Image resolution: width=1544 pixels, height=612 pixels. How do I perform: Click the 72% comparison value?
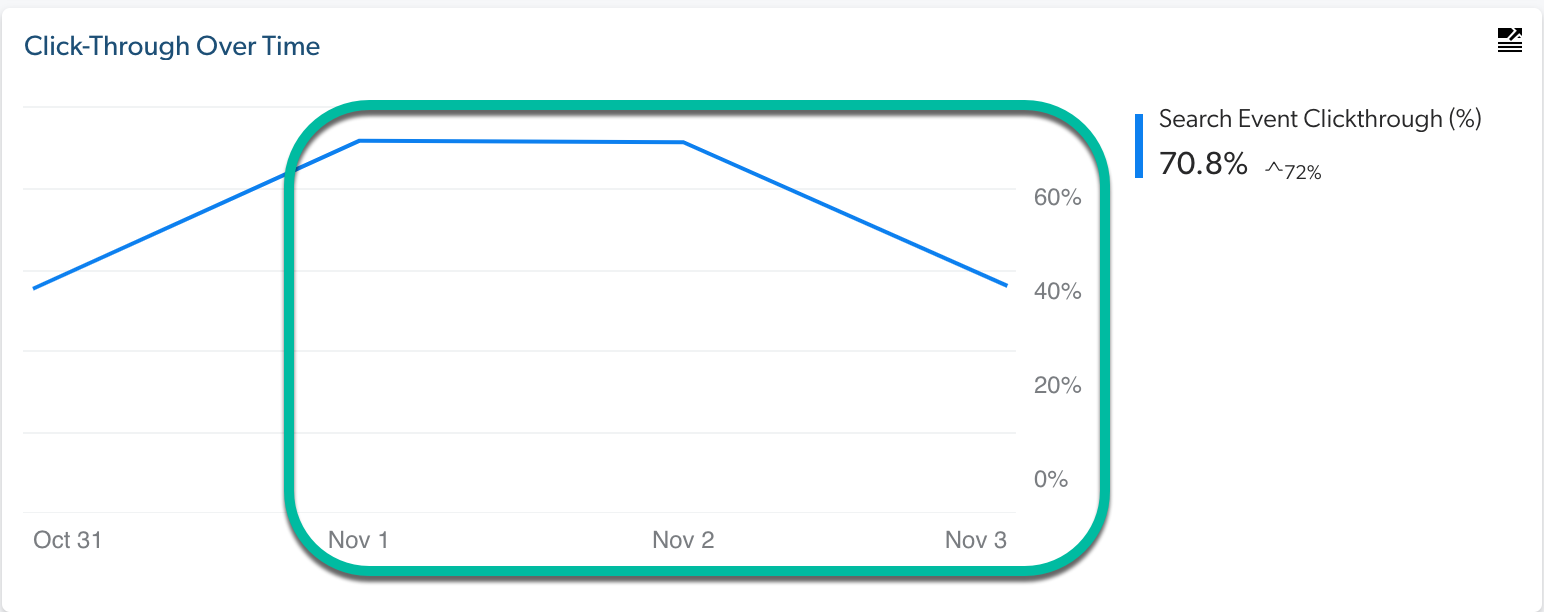point(1303,170)
